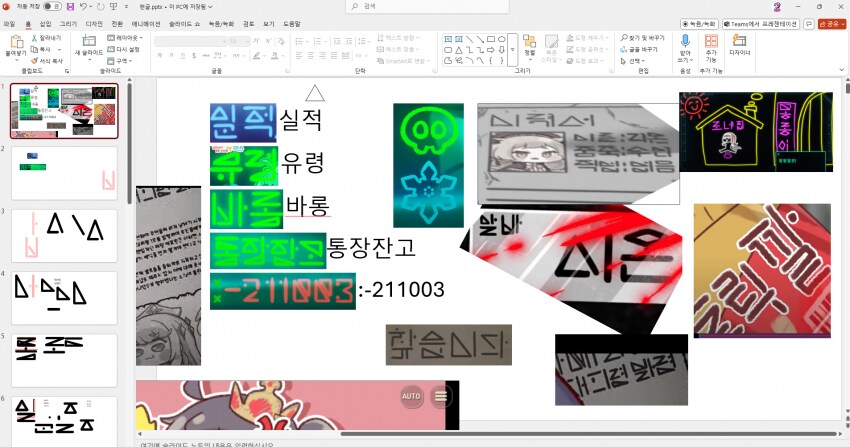Switch to the 전환 (Transitions) tab
The height and width of the screenshot is (447, 850).
click(x=117, y=24)
